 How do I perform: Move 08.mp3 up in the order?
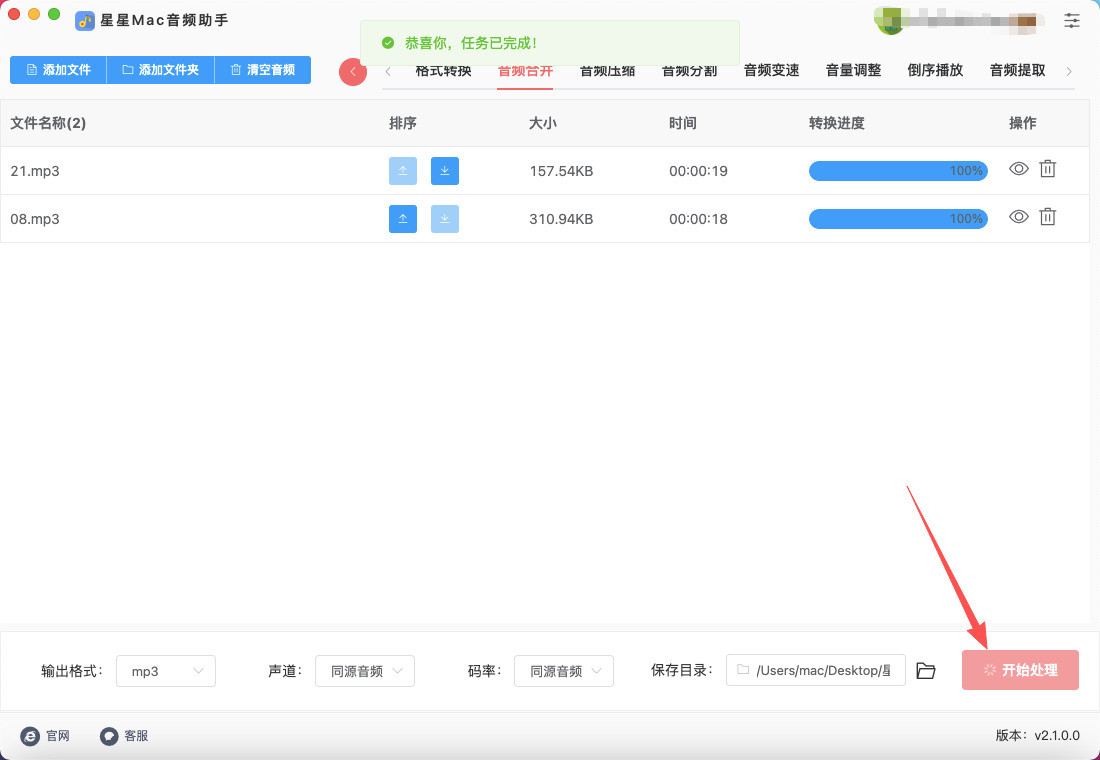tap(403, 219)
